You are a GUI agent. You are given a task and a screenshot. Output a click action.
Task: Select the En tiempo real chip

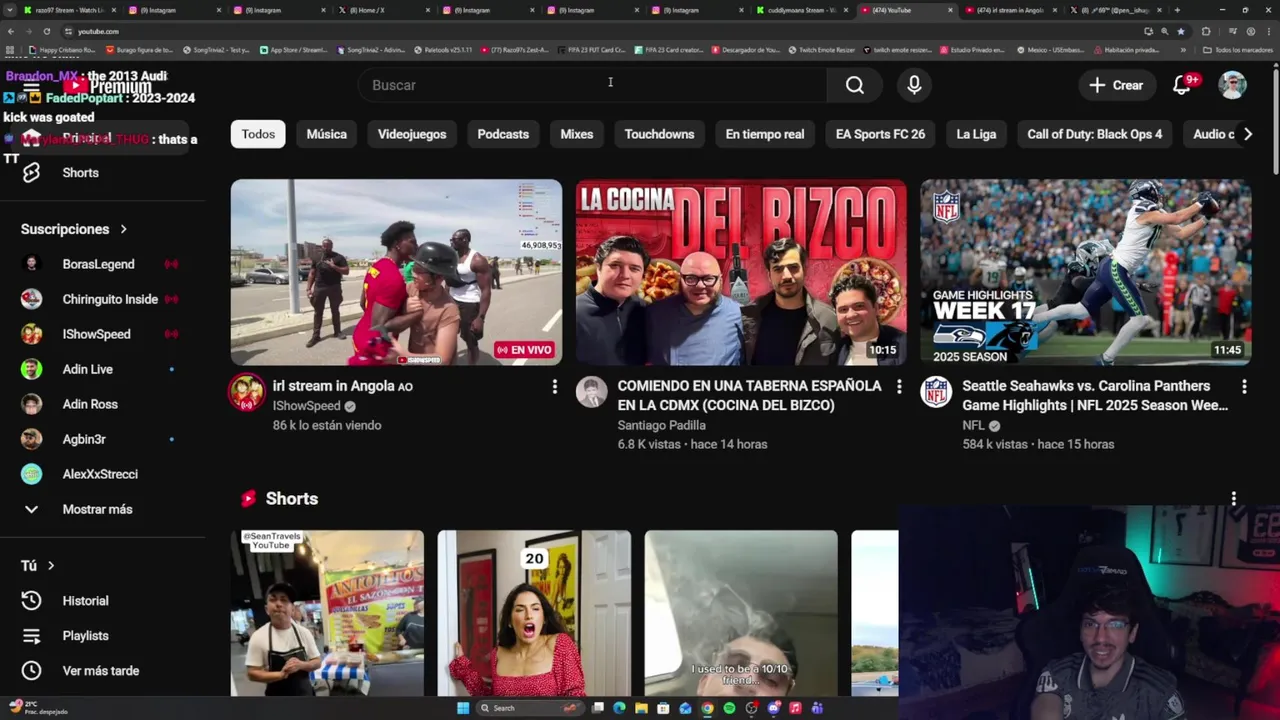765,134
